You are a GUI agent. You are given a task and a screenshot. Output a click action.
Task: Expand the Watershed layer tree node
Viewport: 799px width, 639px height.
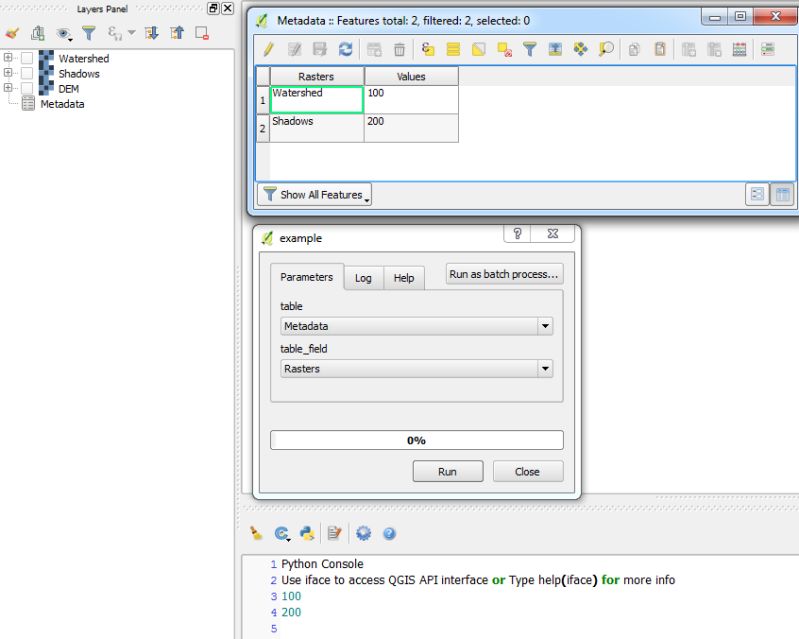tap(8, 57)
